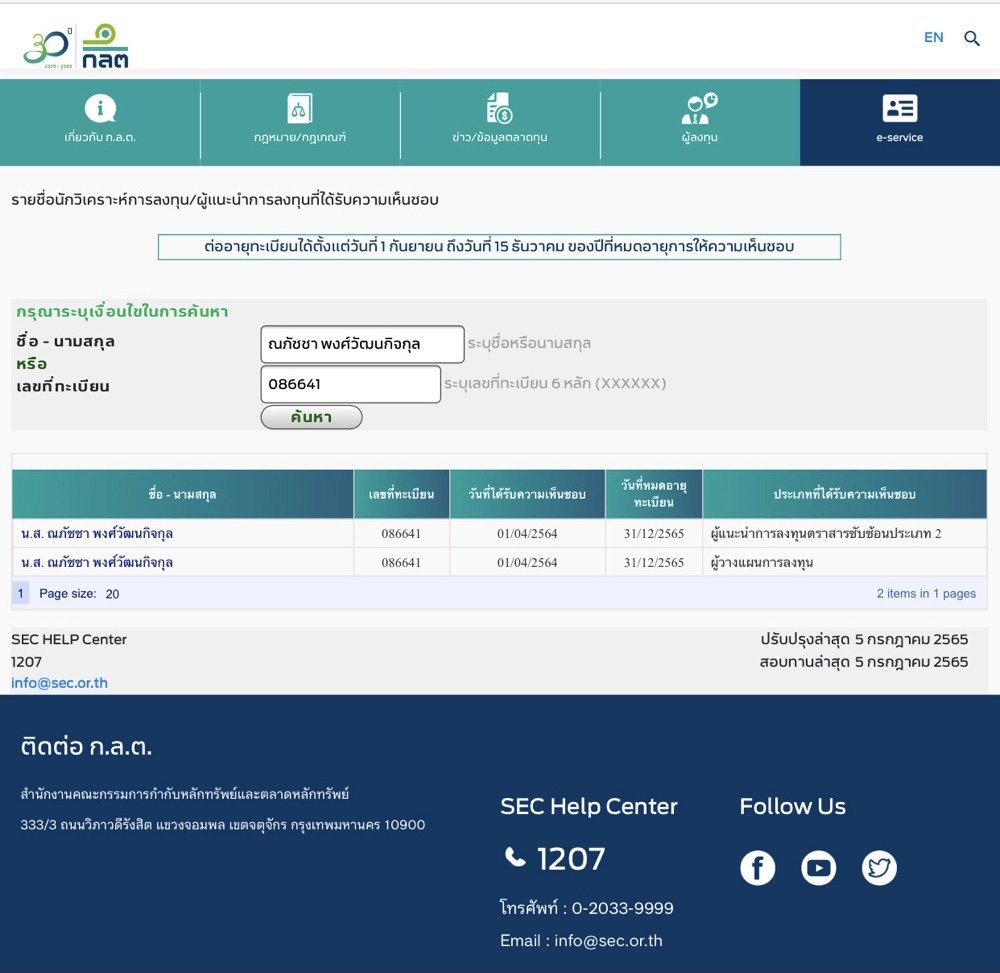
Task: Click the law book icon for กฎหมาย/กฎเกณฑ์
Action: pyautogui.click(x=299, y=108)
